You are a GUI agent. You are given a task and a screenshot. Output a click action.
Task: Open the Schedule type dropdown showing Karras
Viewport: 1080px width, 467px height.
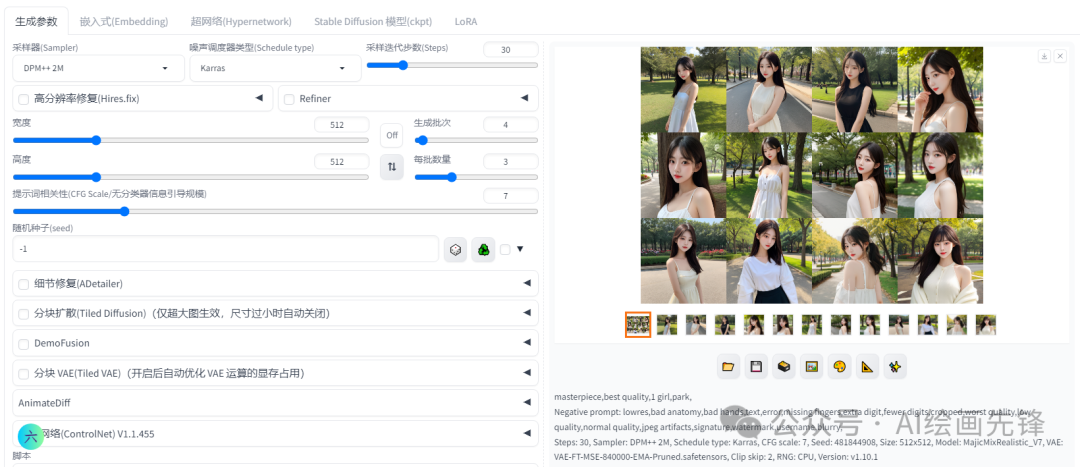(x=275, y=68)
